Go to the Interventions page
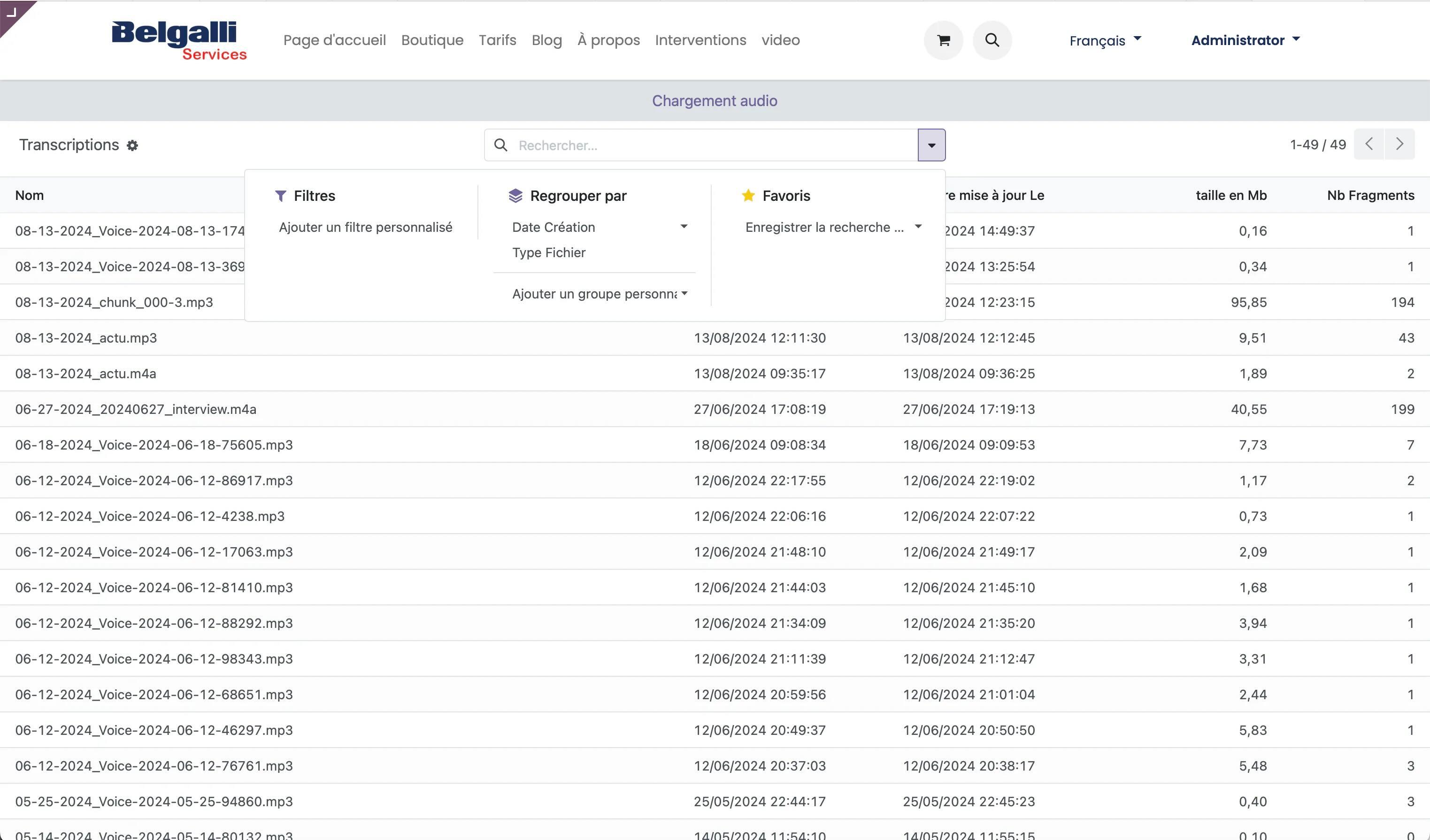The width and height of the screenshot is (1430, 840). (700, 40)
